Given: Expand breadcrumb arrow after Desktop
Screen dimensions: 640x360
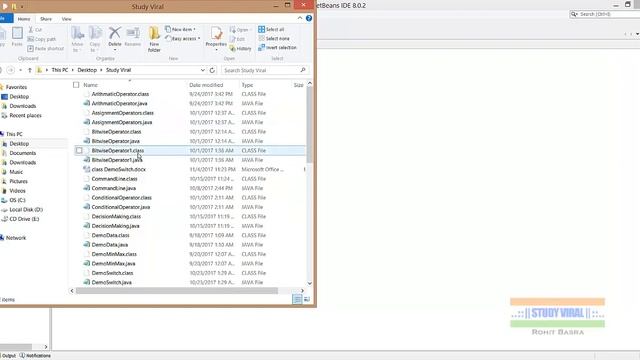Looking at the screenshot, I should pos(101,70).
